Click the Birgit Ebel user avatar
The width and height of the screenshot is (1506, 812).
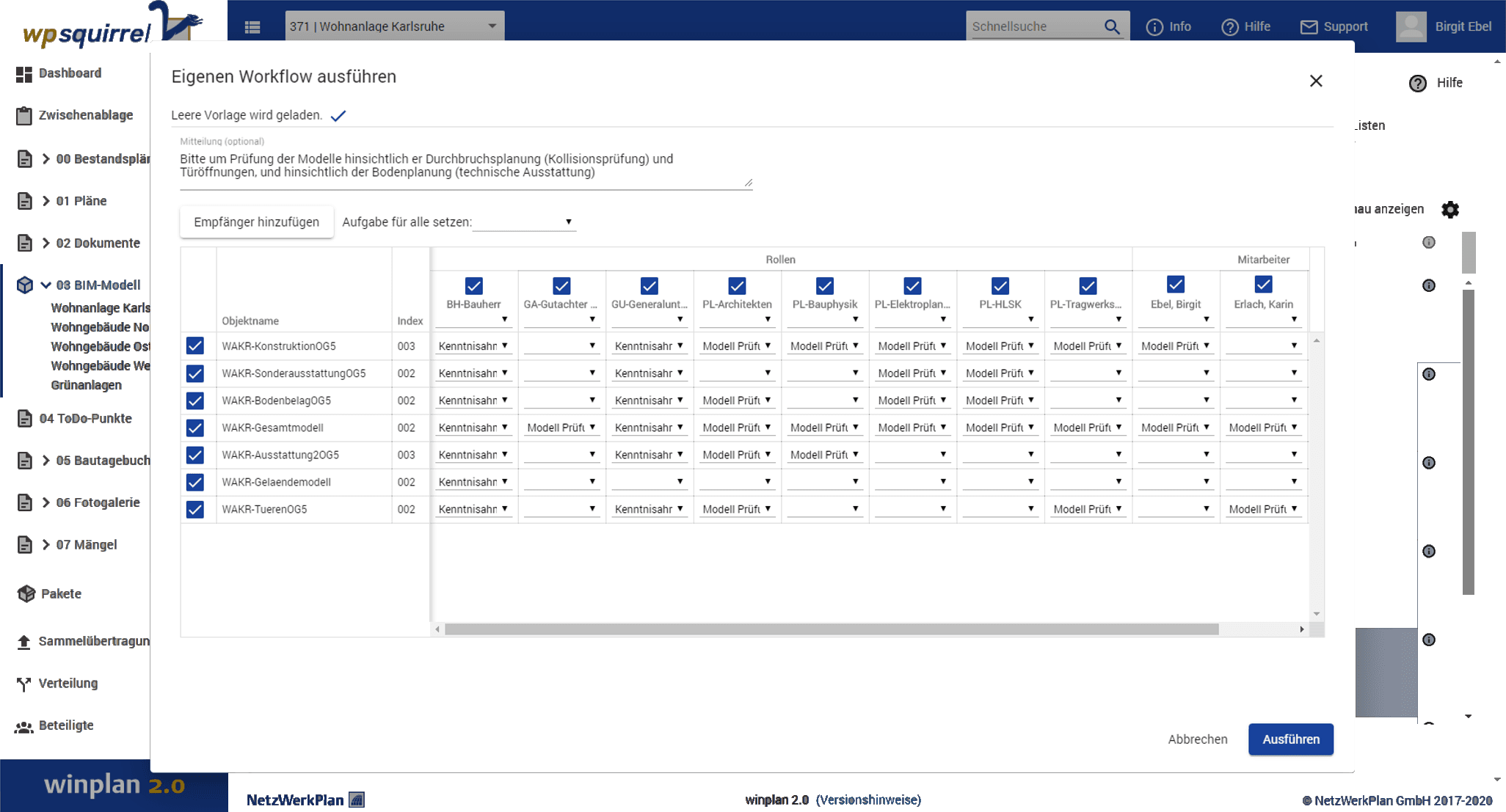point(1411,26)
